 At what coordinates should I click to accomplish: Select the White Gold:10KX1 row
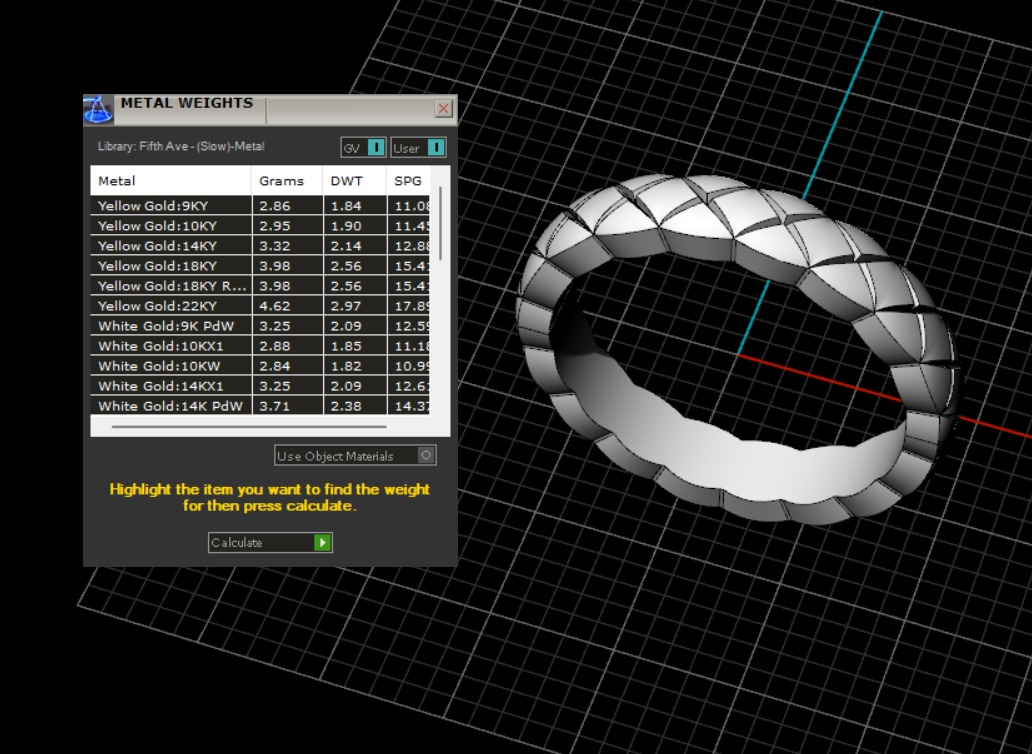tap(260, 346)
